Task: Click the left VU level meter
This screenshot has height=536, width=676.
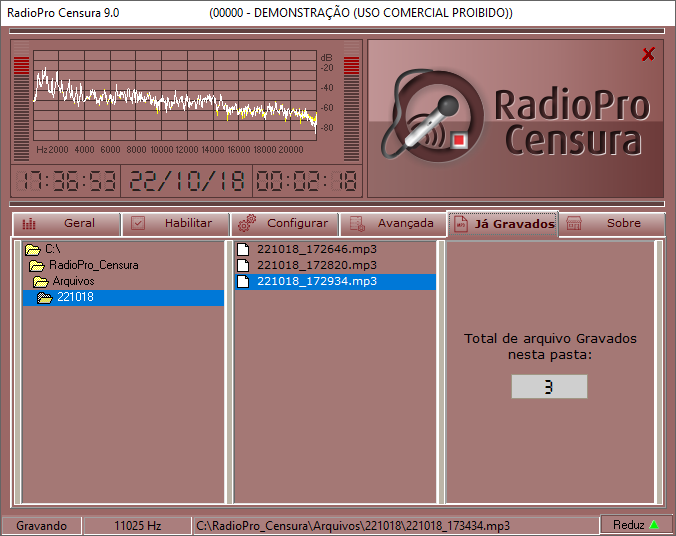Action: [22, 101]
